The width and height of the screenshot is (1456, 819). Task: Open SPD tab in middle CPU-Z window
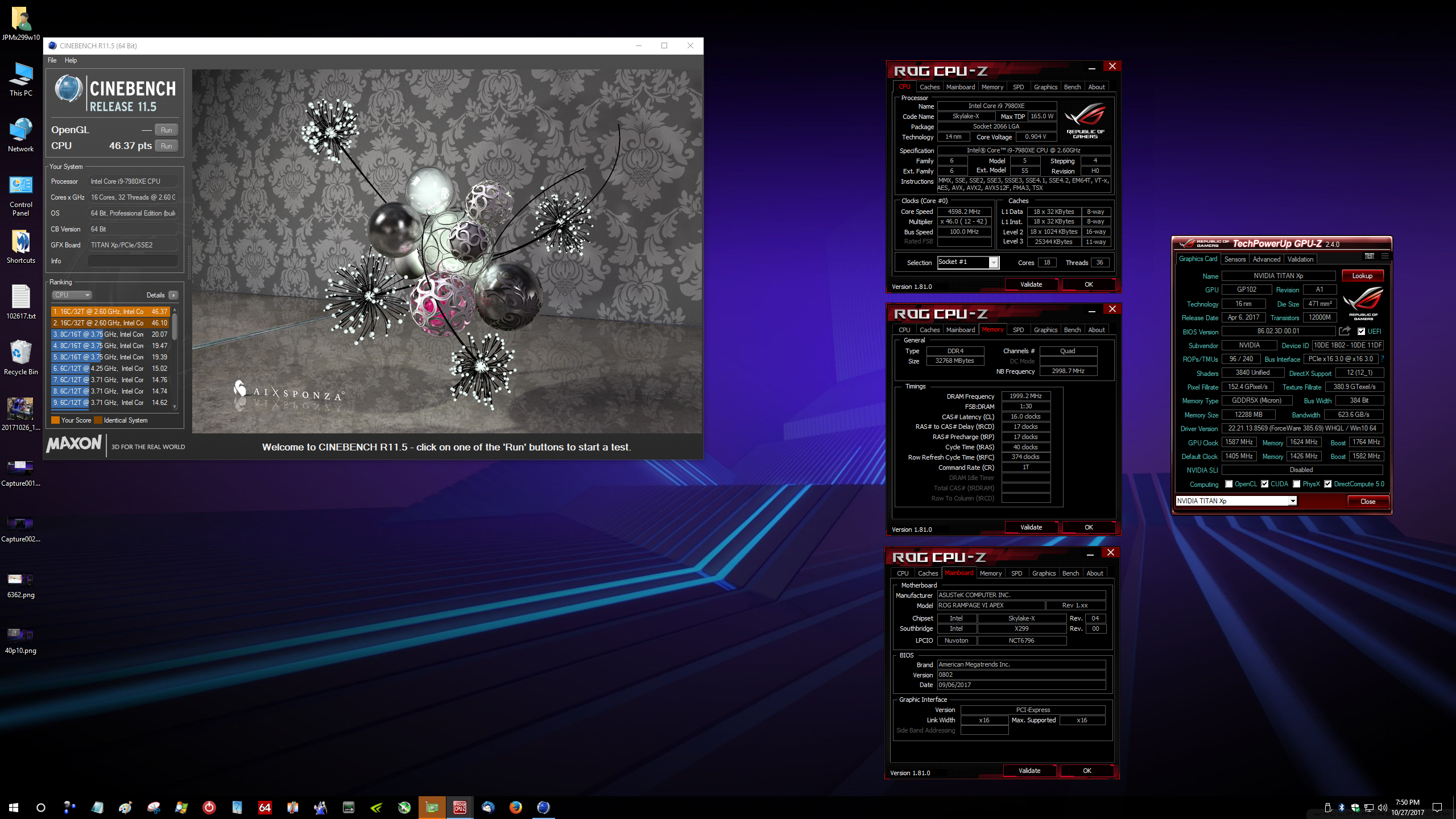[1019, 330]
